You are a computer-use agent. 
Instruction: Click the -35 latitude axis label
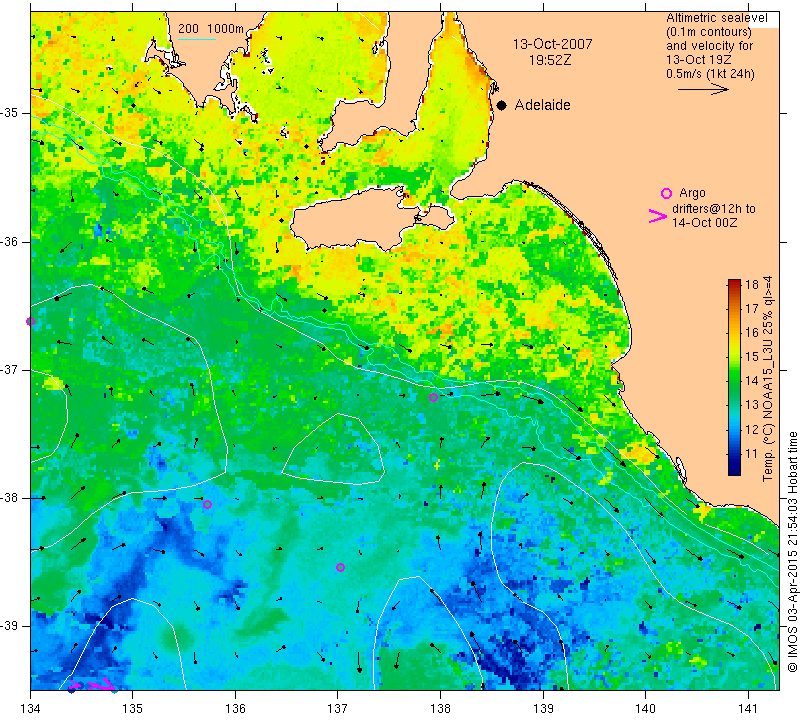point(9,113)
